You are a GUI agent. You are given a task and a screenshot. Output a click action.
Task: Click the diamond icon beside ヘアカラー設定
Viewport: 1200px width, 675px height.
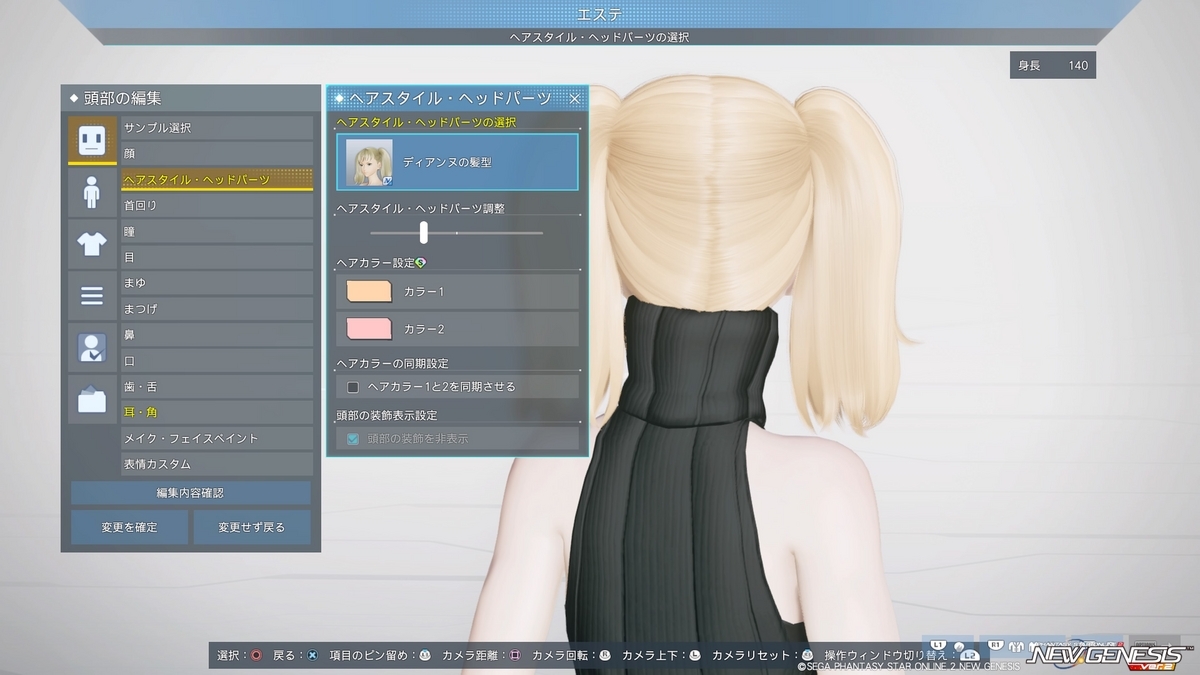pos(421,262)
